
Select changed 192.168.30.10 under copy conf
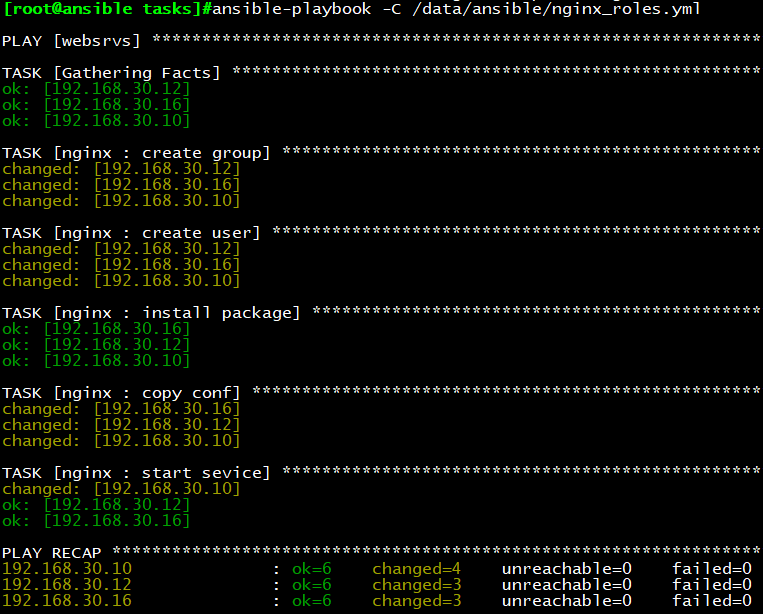121,441
